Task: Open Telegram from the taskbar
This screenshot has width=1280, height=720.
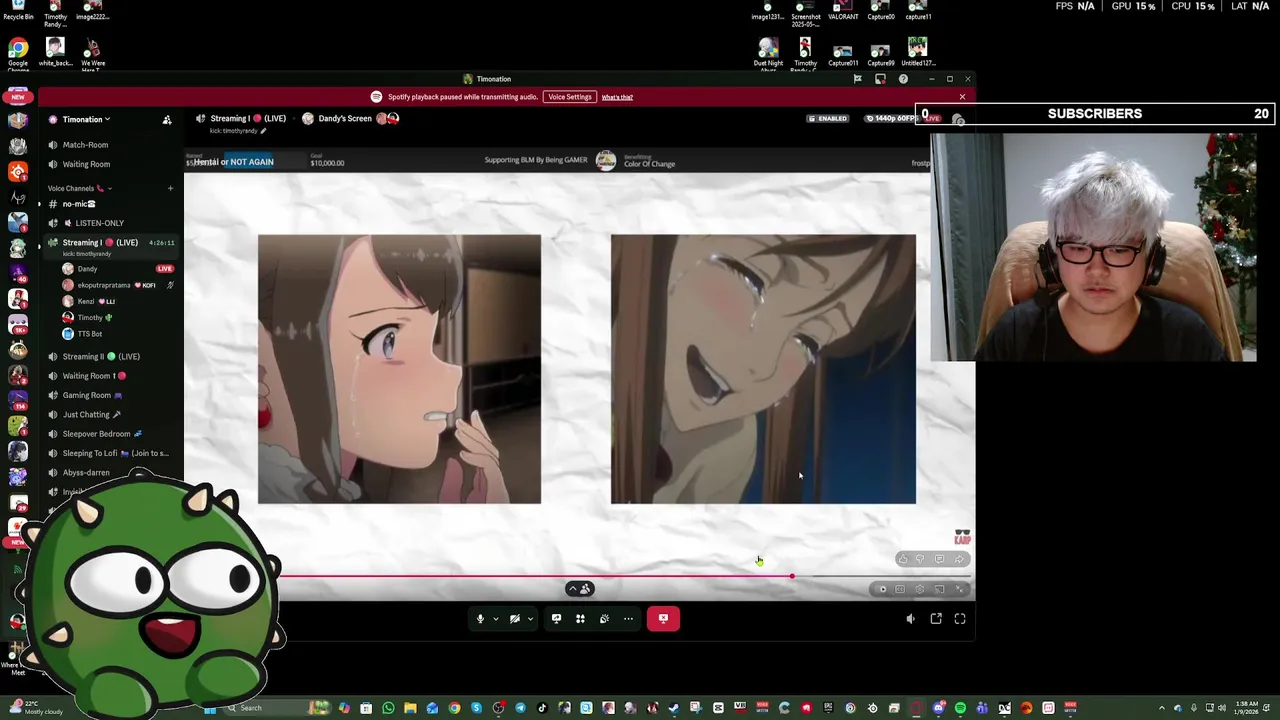Action: tap(521, 708)
